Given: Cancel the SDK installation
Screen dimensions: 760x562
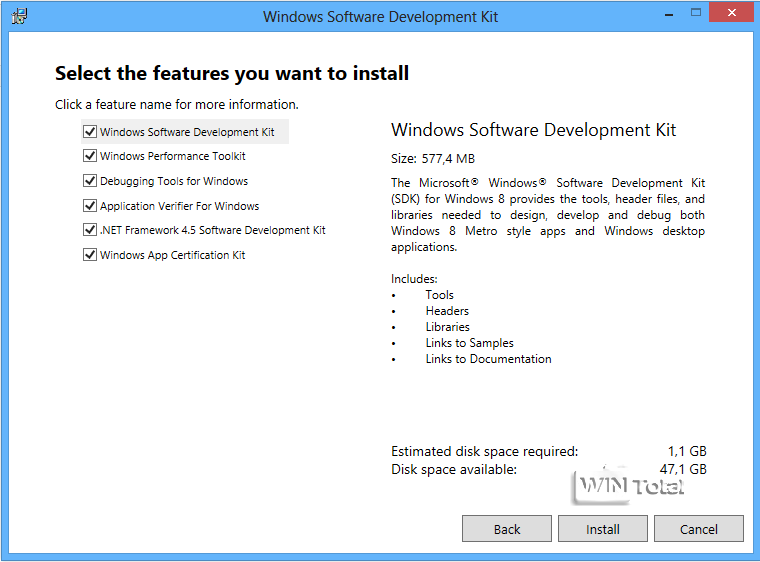Looking at the screenshot, I should pos(699,529).
